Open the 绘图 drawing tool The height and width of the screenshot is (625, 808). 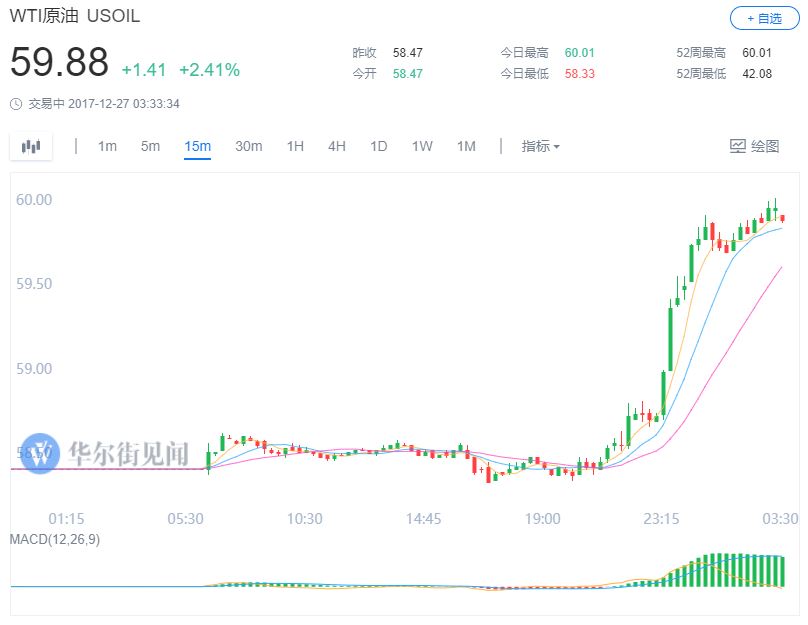pos(754,146)
